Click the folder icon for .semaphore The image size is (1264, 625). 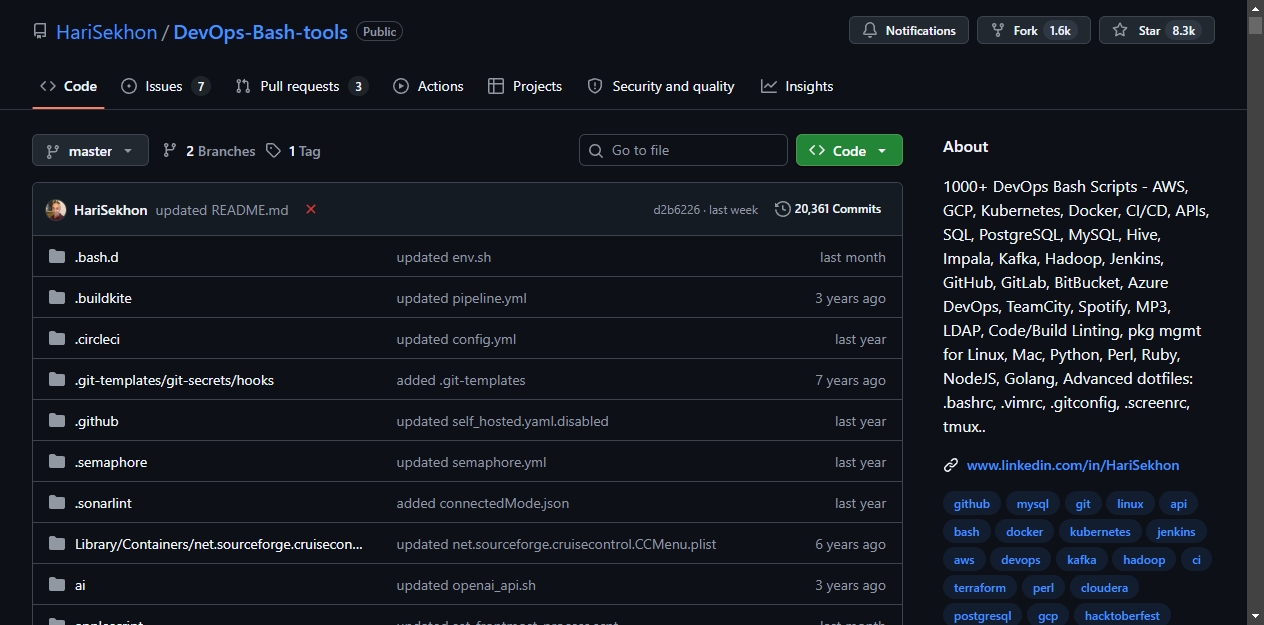pos(57,462)
